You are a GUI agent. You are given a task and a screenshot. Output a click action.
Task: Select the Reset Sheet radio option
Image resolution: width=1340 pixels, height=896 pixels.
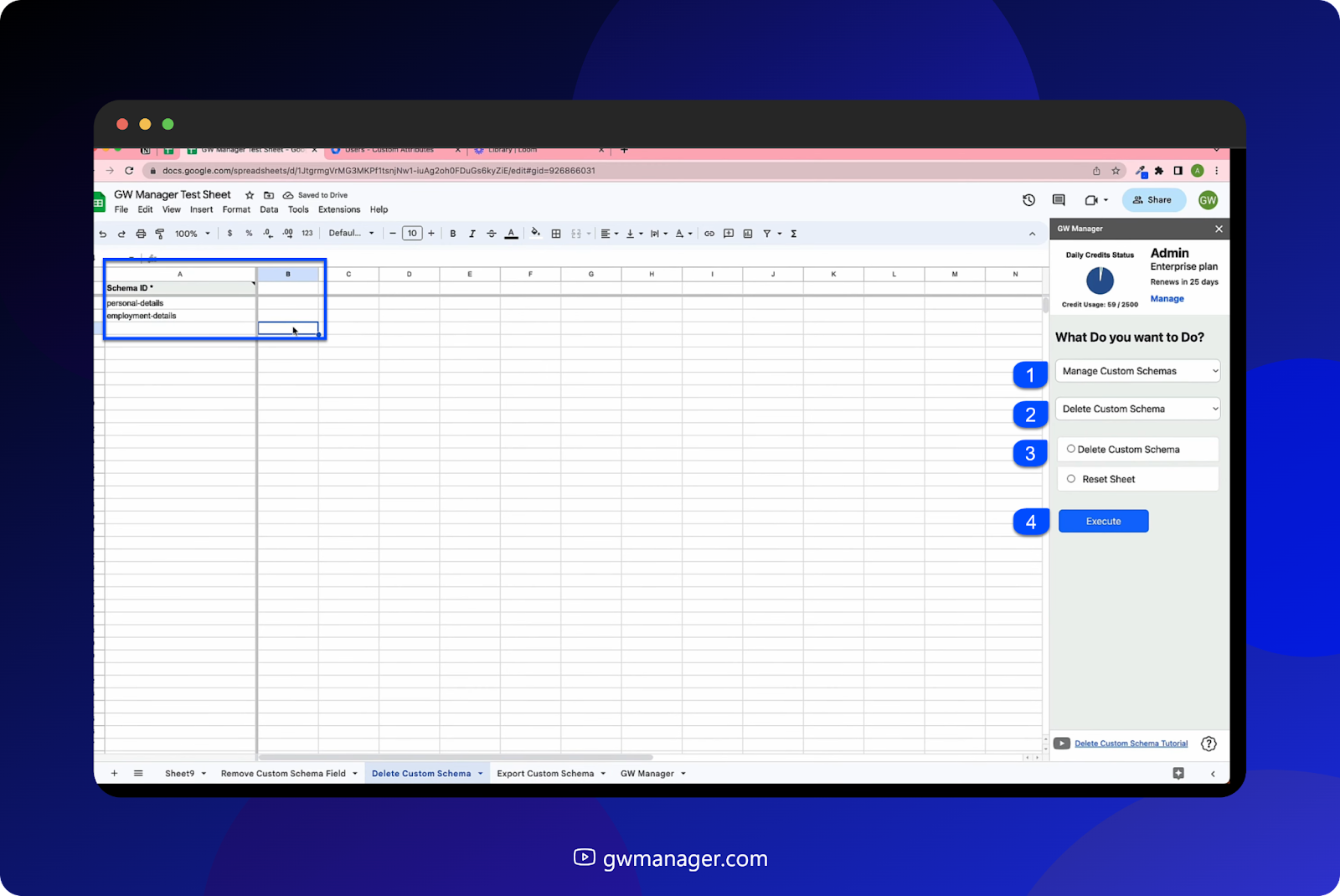coord(1071,479)
